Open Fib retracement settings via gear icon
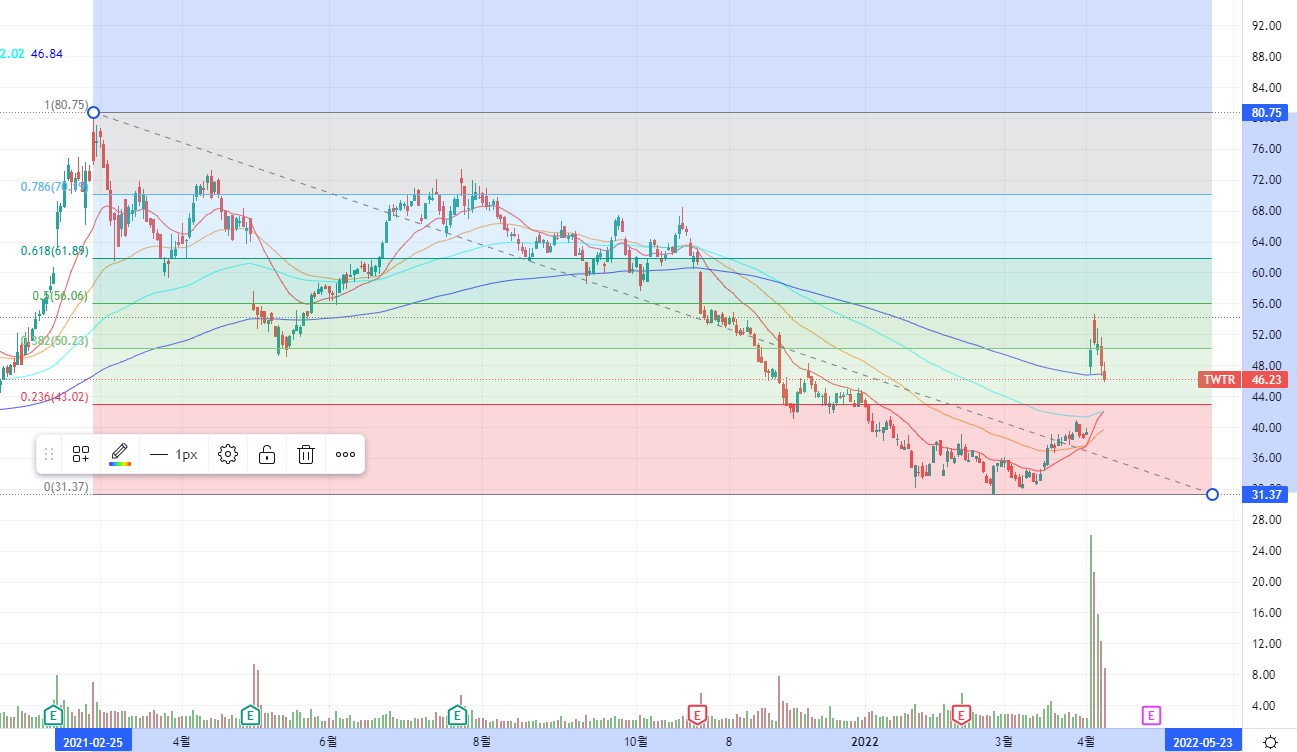Screen dimensions: 1297x752 228,454
